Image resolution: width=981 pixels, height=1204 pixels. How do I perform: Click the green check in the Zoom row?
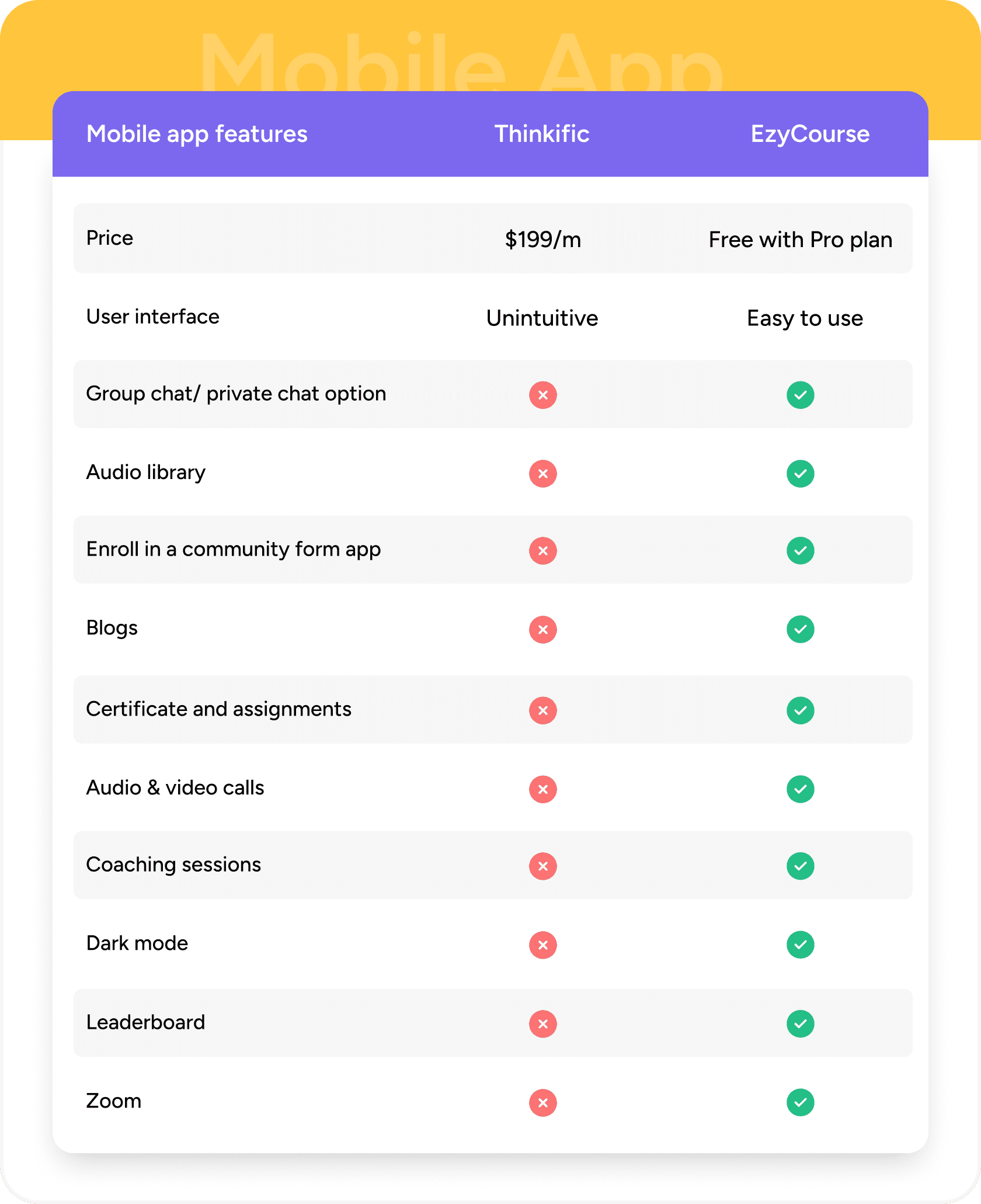click(x=800, y=1102)
